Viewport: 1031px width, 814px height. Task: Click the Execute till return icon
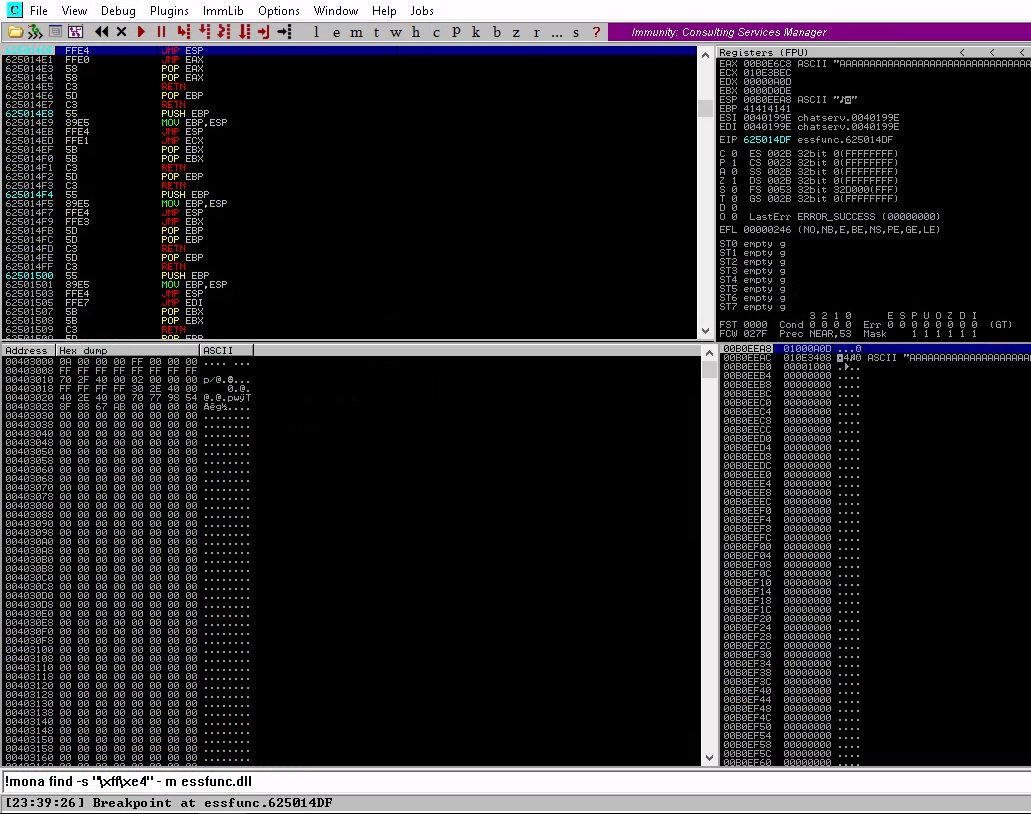click(x=264, y=32)
